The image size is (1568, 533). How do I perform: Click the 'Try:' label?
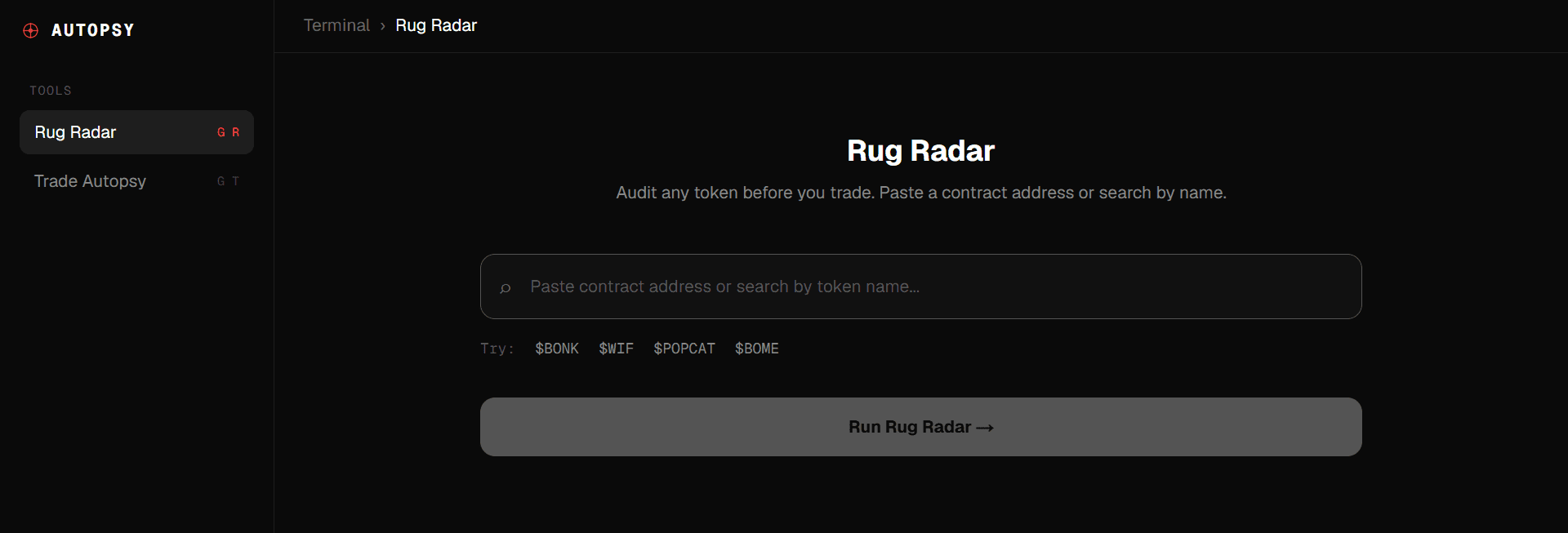click(x=497, y=349)
